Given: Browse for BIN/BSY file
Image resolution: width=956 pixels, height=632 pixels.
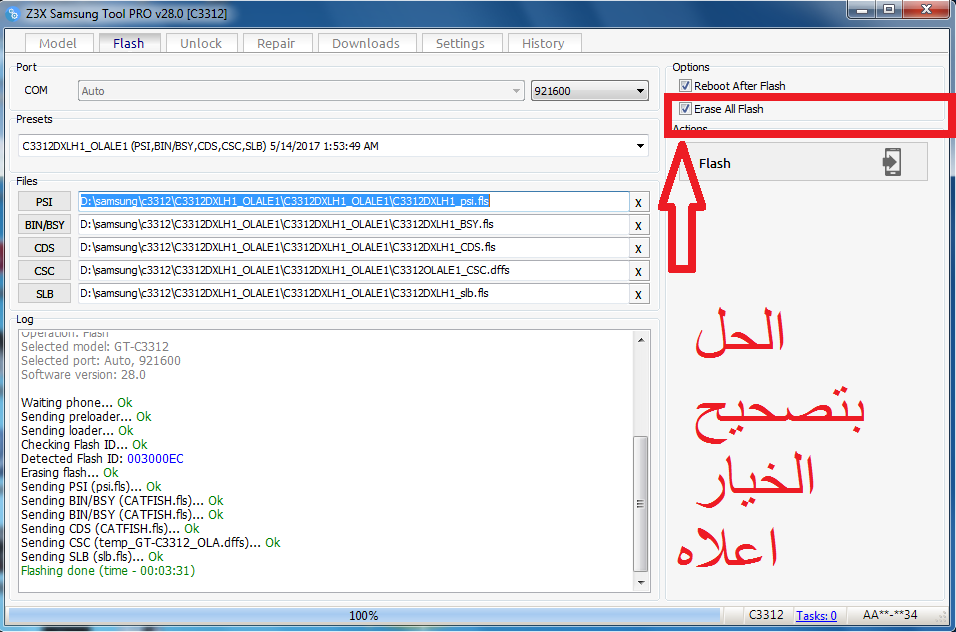Looking at the screenshot, I should click(x=44, y=225).
